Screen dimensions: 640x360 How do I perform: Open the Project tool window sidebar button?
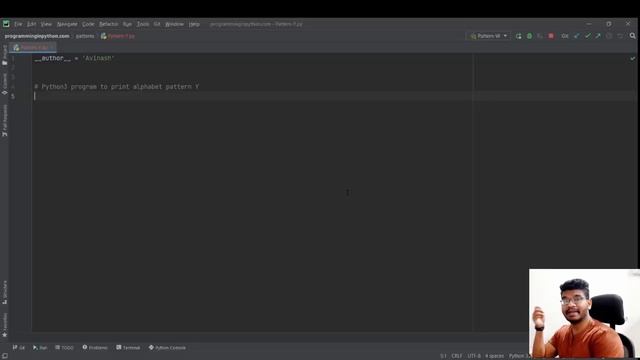click(x=5, y=55)
